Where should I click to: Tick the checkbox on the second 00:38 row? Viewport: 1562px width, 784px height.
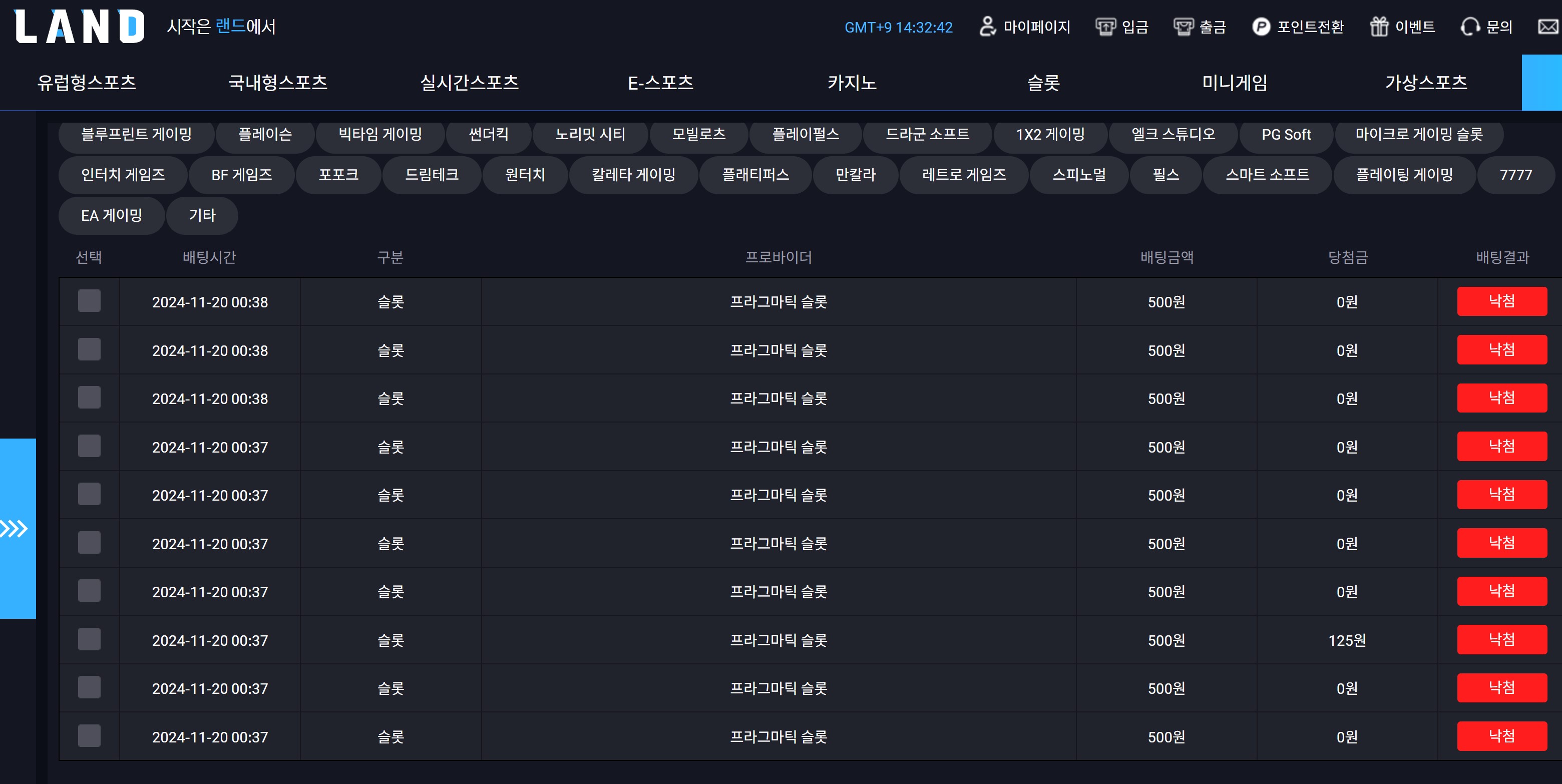[x=89, y=349]
